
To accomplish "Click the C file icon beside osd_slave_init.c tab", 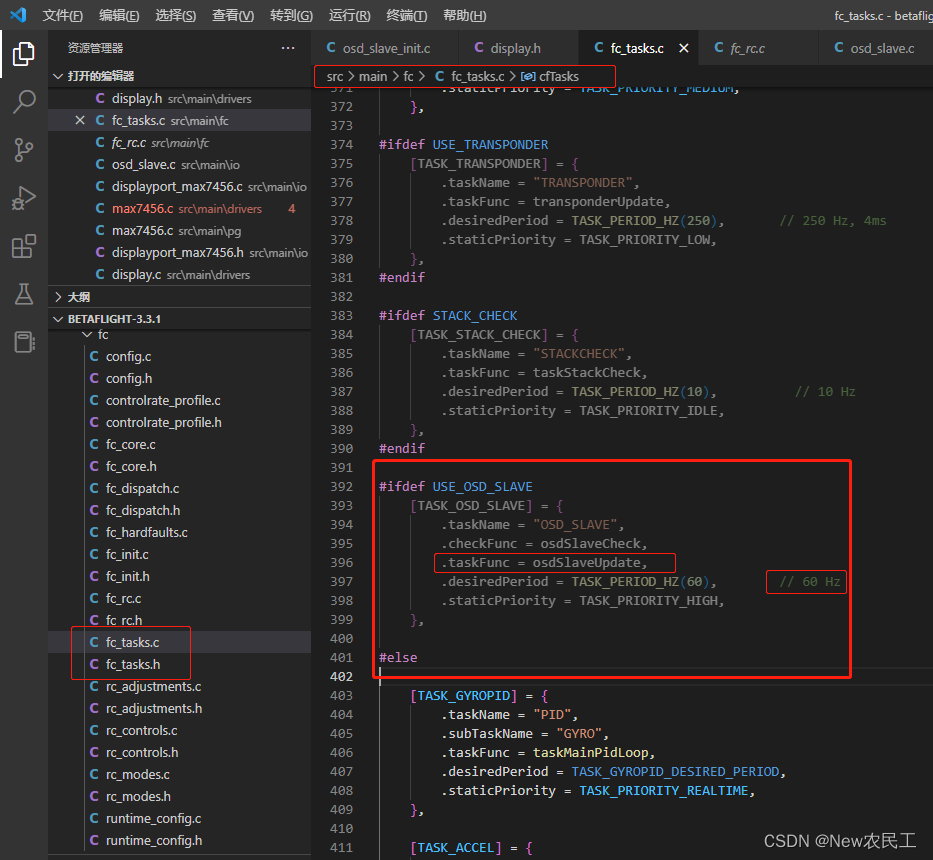I will point(331,48).
